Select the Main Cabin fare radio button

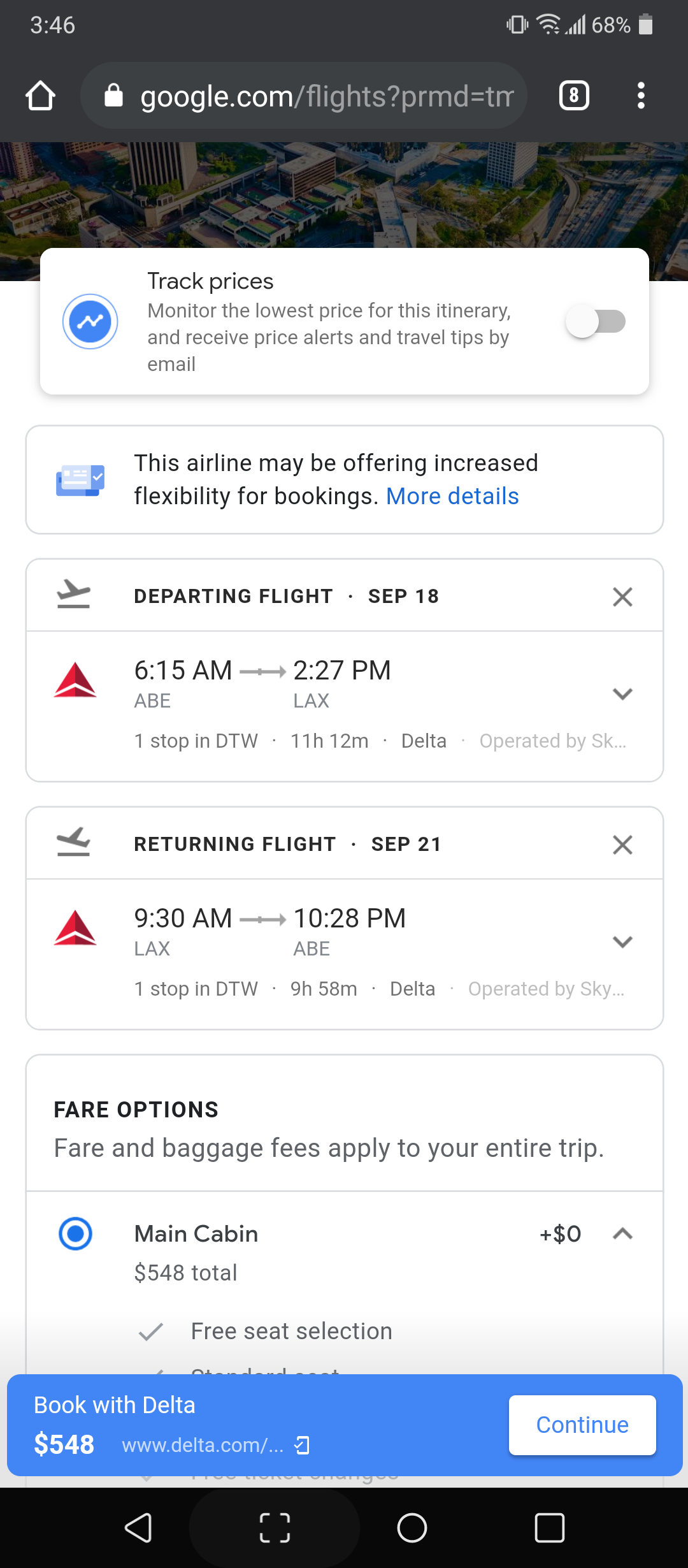coord(75,1233)
